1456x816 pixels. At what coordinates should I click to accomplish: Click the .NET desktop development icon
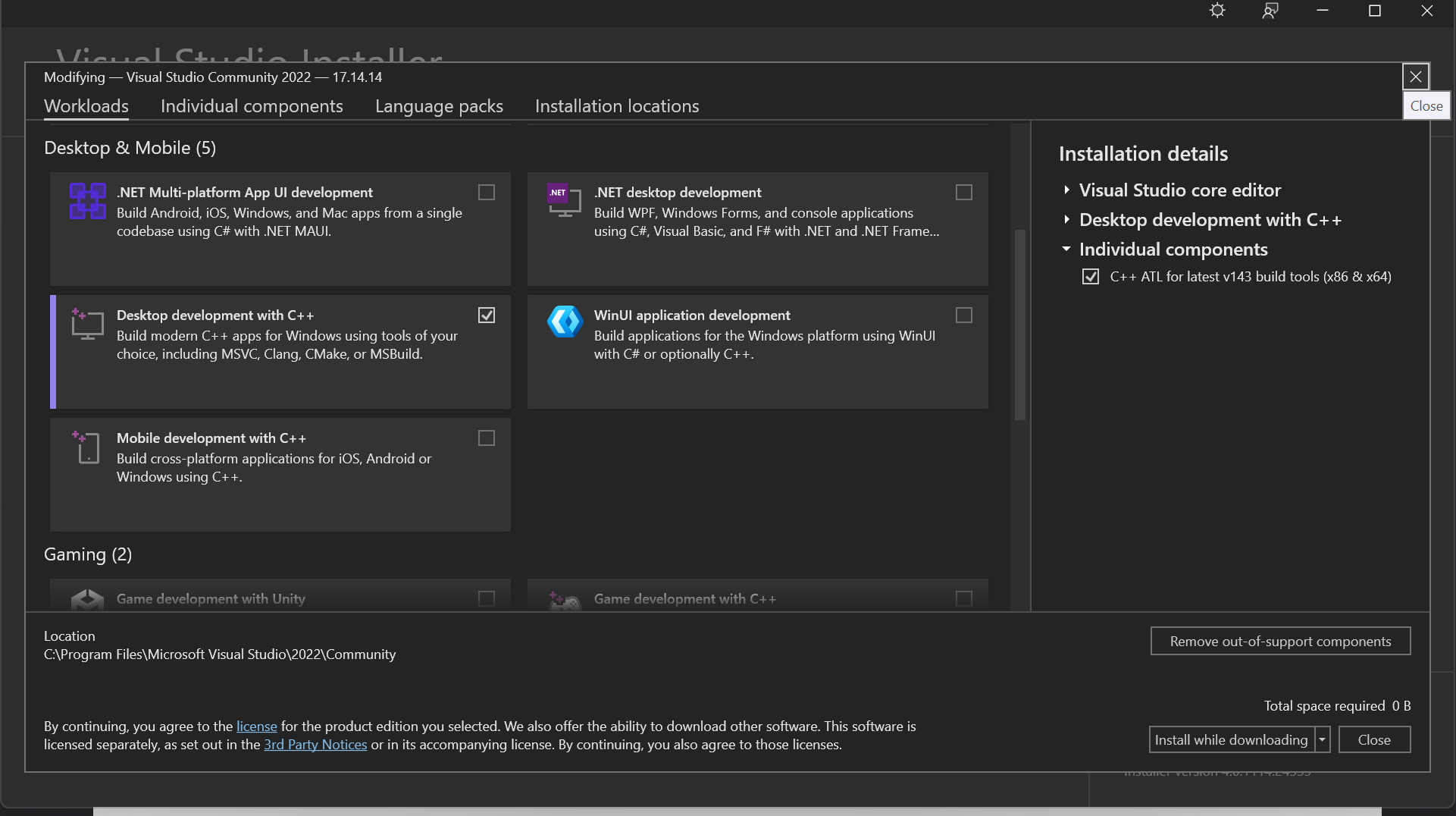tap(564, 200)
